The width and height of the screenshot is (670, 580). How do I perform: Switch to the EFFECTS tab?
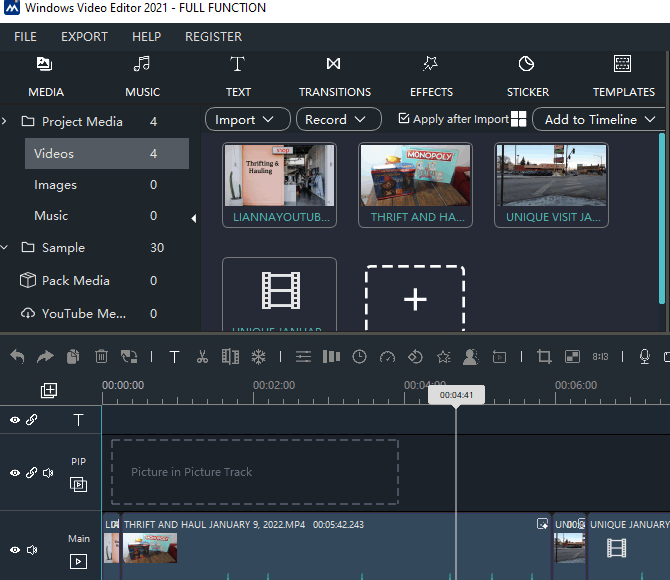tap(431, 77)
